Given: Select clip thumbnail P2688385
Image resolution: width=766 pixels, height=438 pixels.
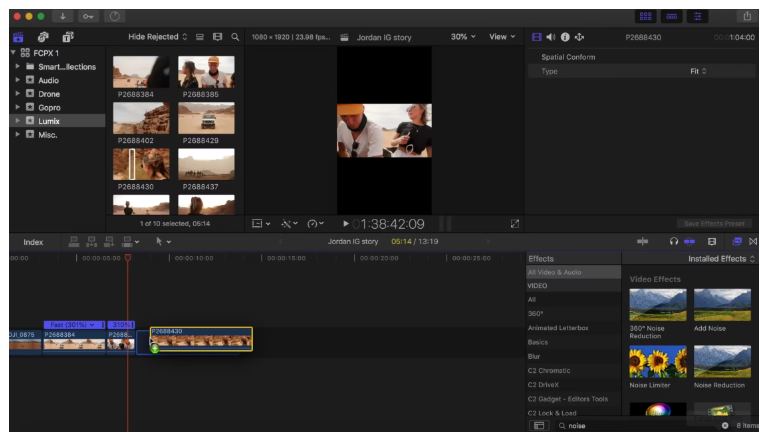Looking at the screenshot, I should pos(206,72).
